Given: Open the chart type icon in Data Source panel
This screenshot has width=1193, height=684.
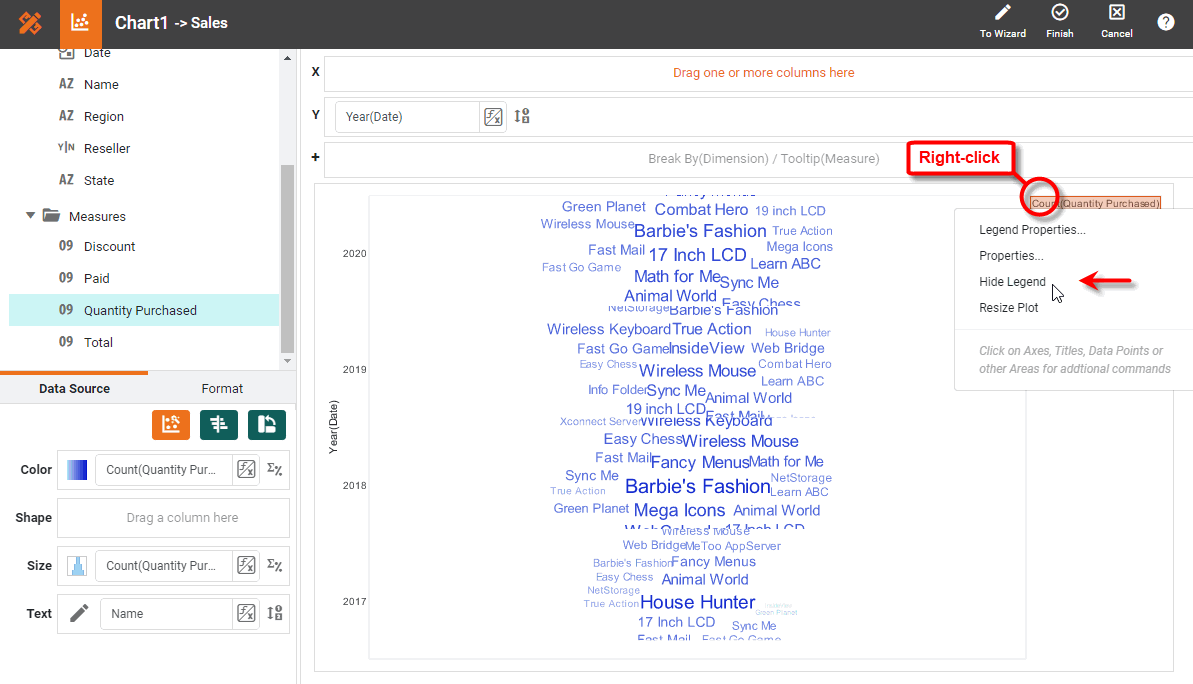Looking at the screenshot, I should click(171, 425).
